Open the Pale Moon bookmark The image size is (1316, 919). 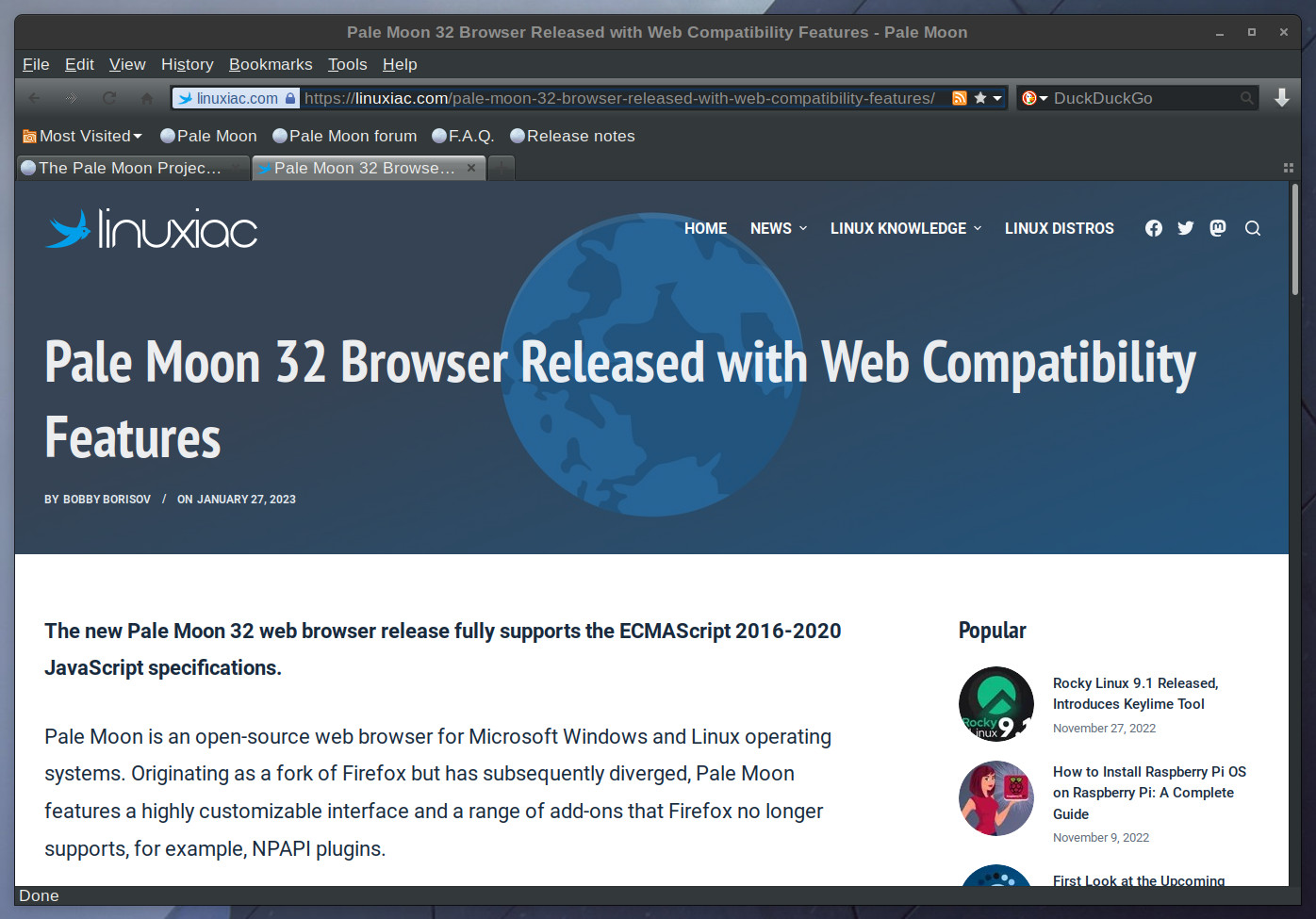(208, 136)
